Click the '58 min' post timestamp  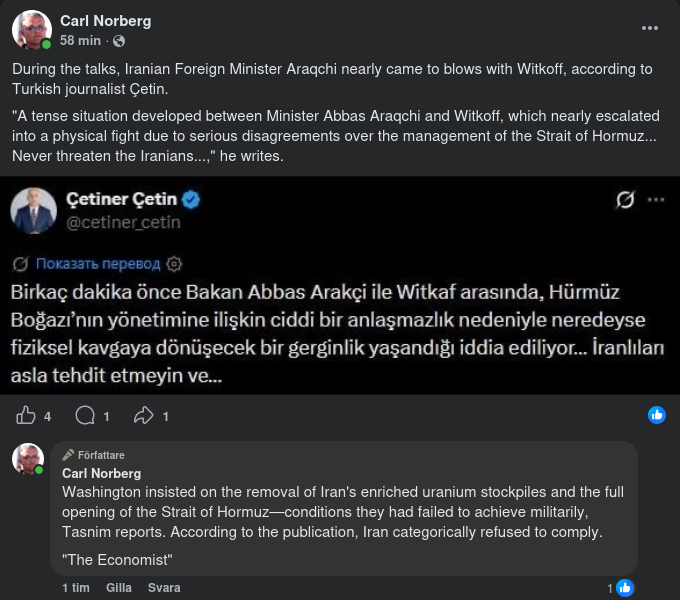coord(80,41)
